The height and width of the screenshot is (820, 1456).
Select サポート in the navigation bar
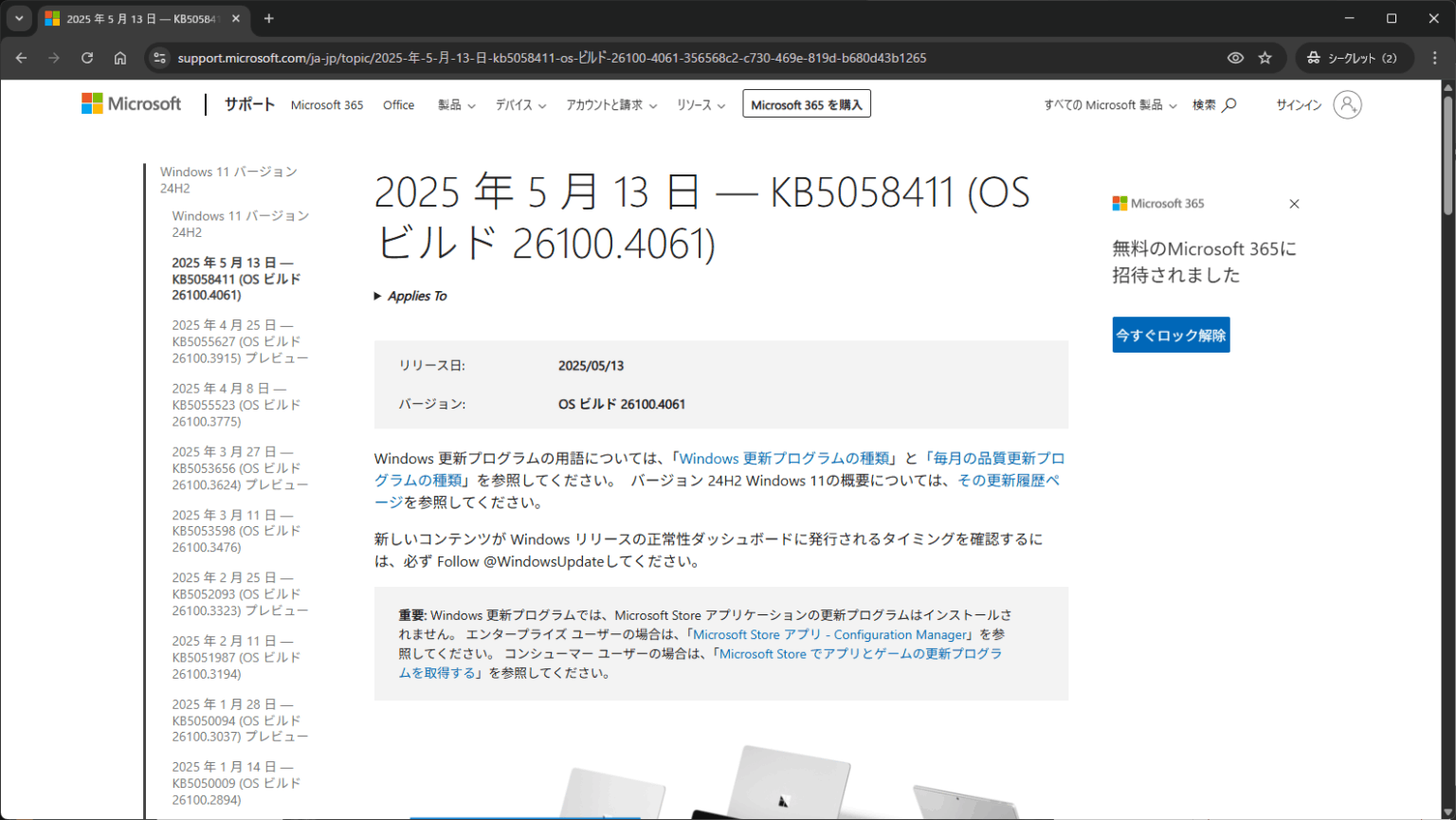click(x=248, y=104)
